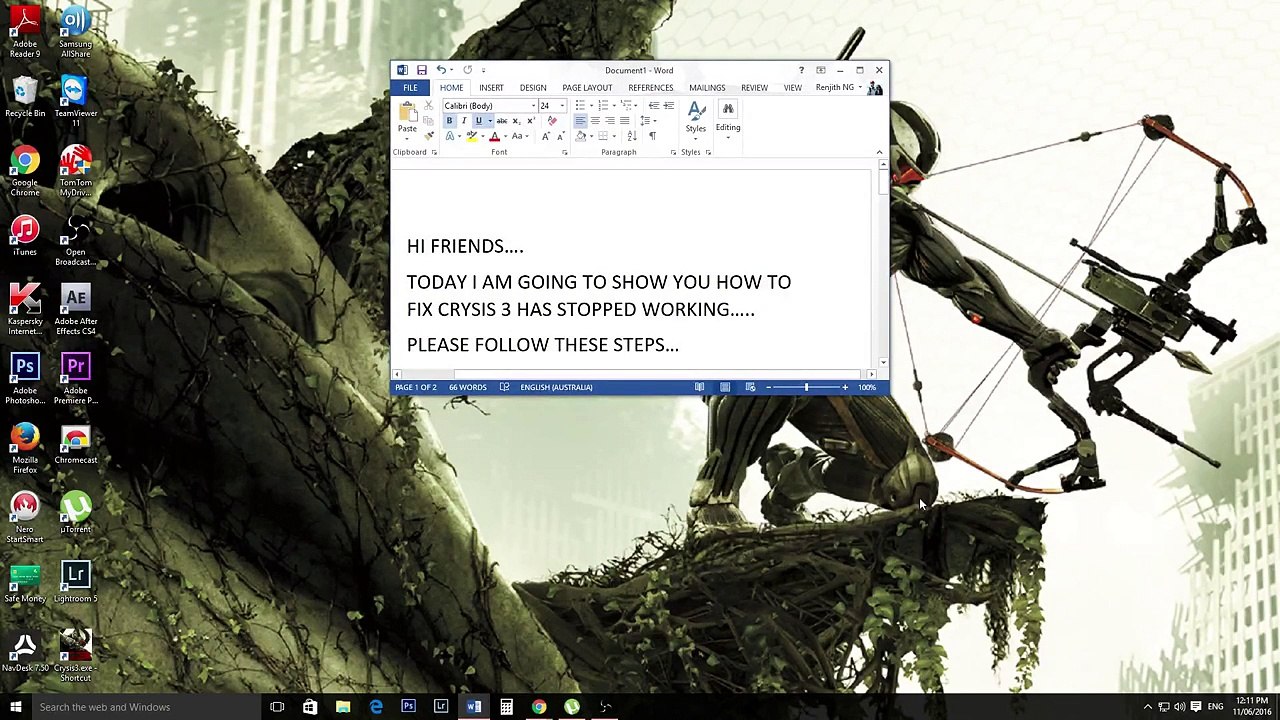Viewport: 1280px width, 720px height.
Task: Open Mozilla Firefox desktop shortcut
Action: pos(25,449)
